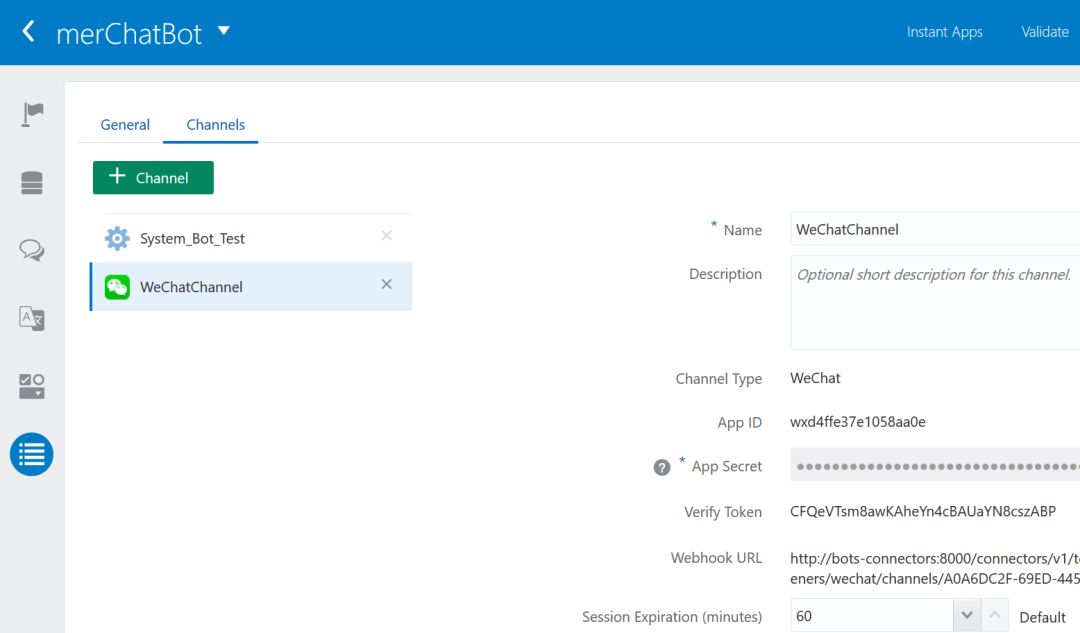Switch to the Channels tab
The width and height of the screenshot is (1080, 633).
[x=215, y=125]
